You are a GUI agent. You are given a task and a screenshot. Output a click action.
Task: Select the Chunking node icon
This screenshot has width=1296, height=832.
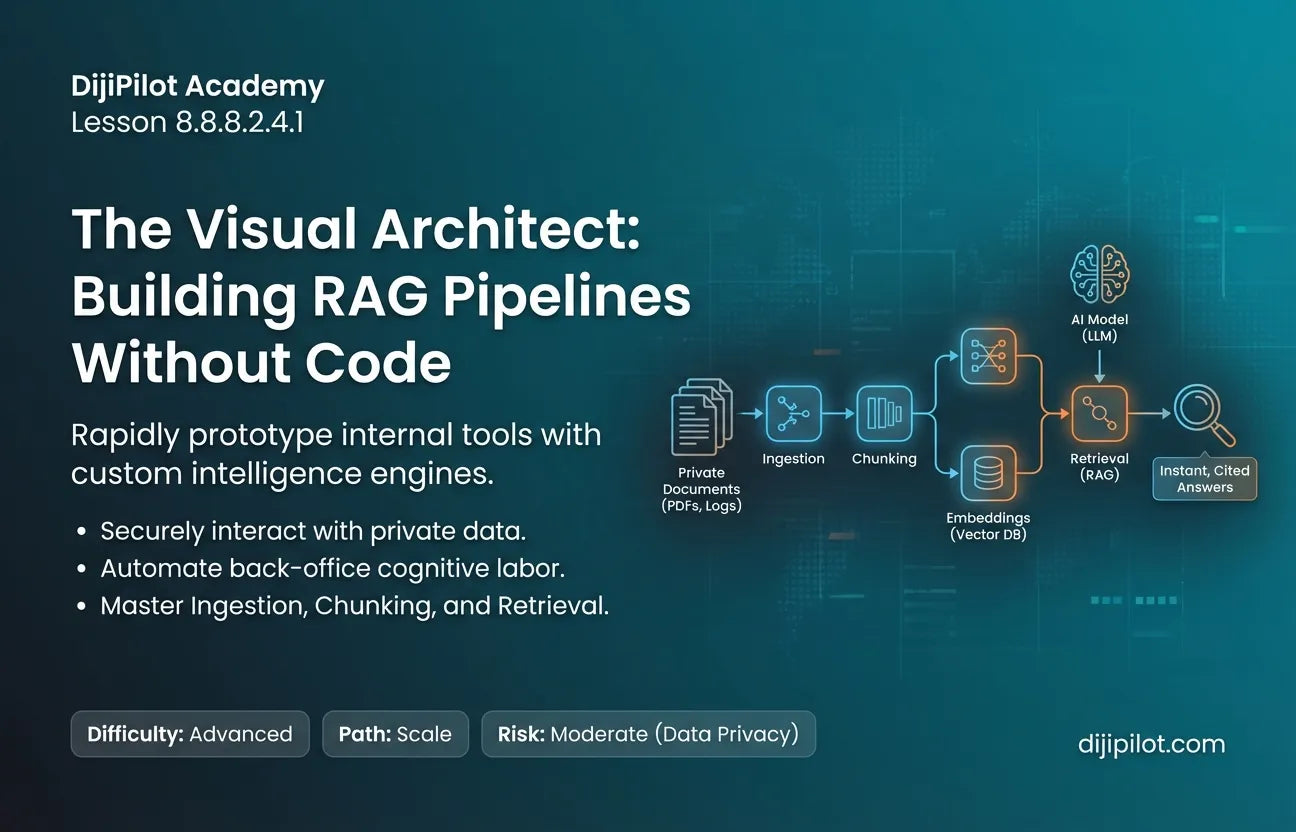884,414
